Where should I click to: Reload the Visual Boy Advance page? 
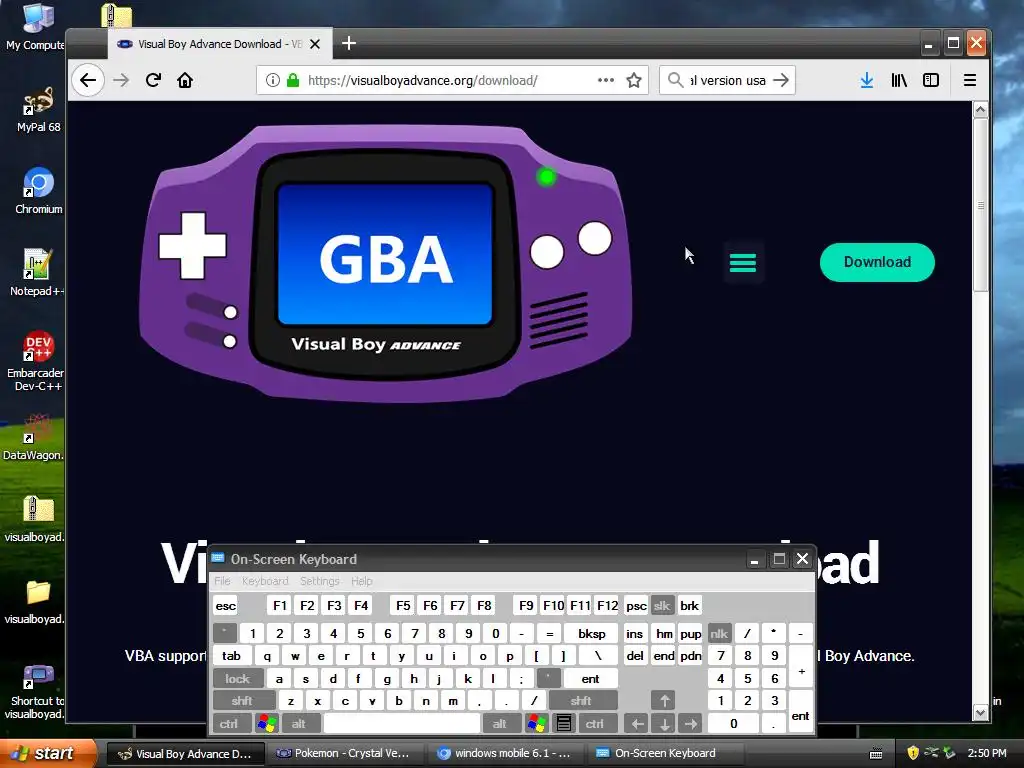click(153, 80)
